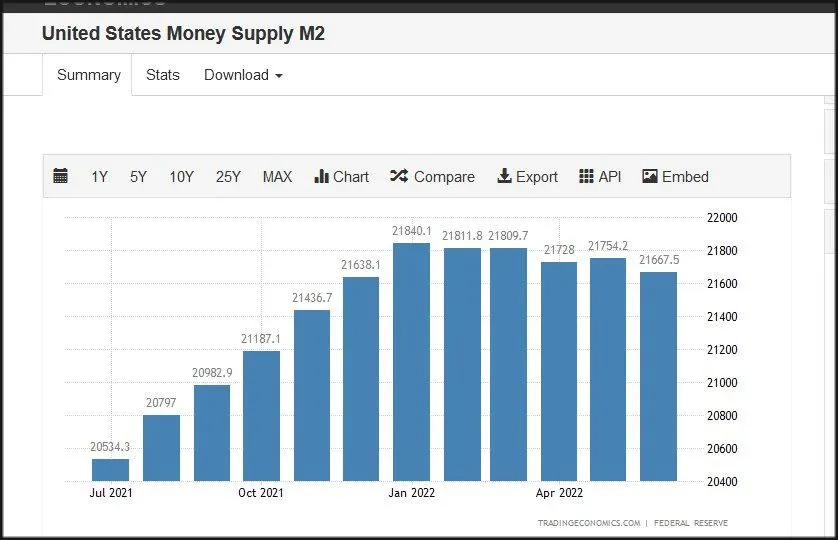Click the 20534.3 bar for Jul 2021
Screen dimensions: 838x540
(x=110, y=469)
